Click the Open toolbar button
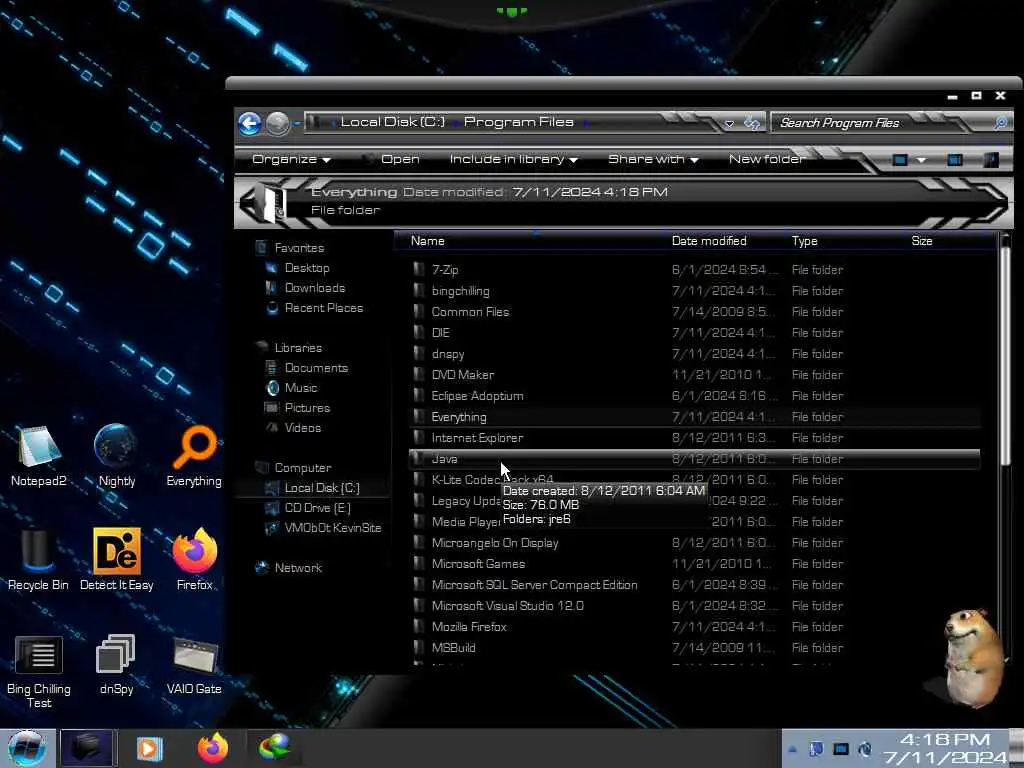The height and width of the screenshot is (768, 1024). click(x=400, y=159)
